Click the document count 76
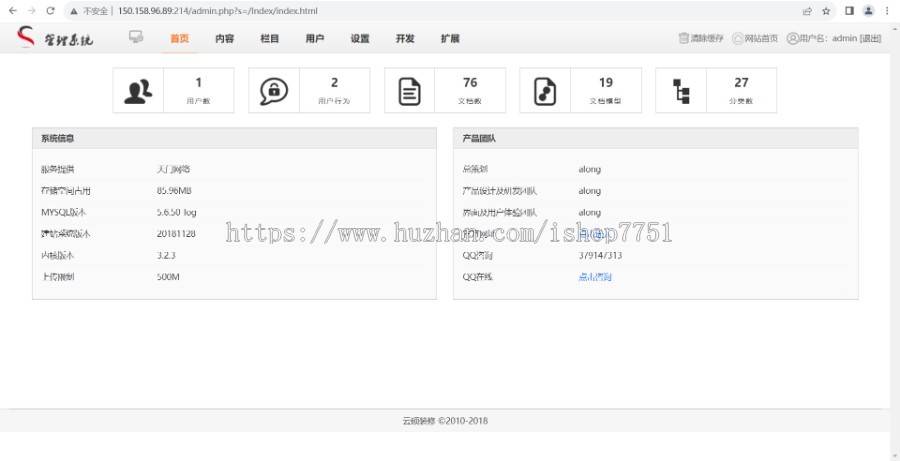 (470, 83)
